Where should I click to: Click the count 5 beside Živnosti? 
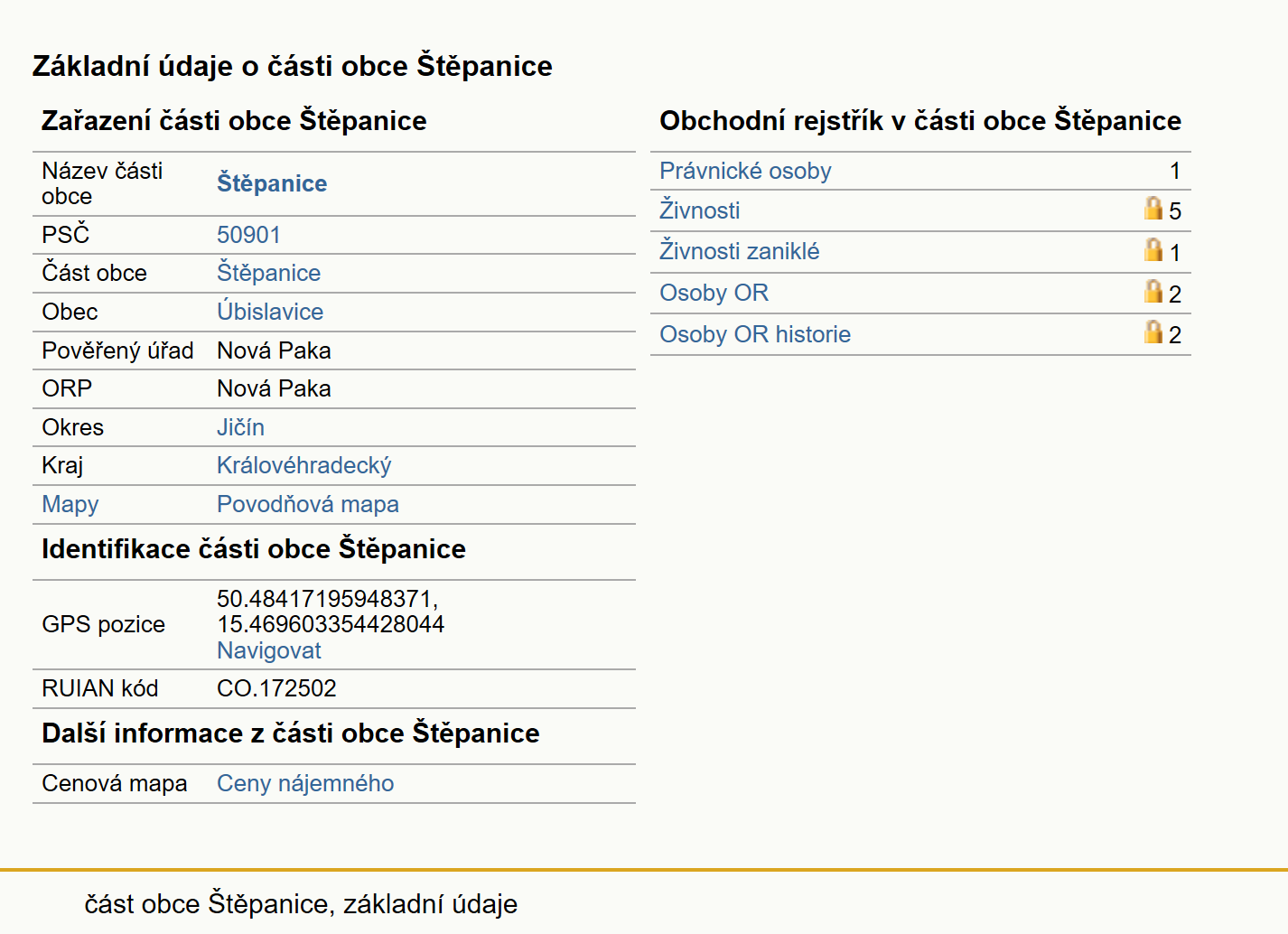[x=1175, y=211]
